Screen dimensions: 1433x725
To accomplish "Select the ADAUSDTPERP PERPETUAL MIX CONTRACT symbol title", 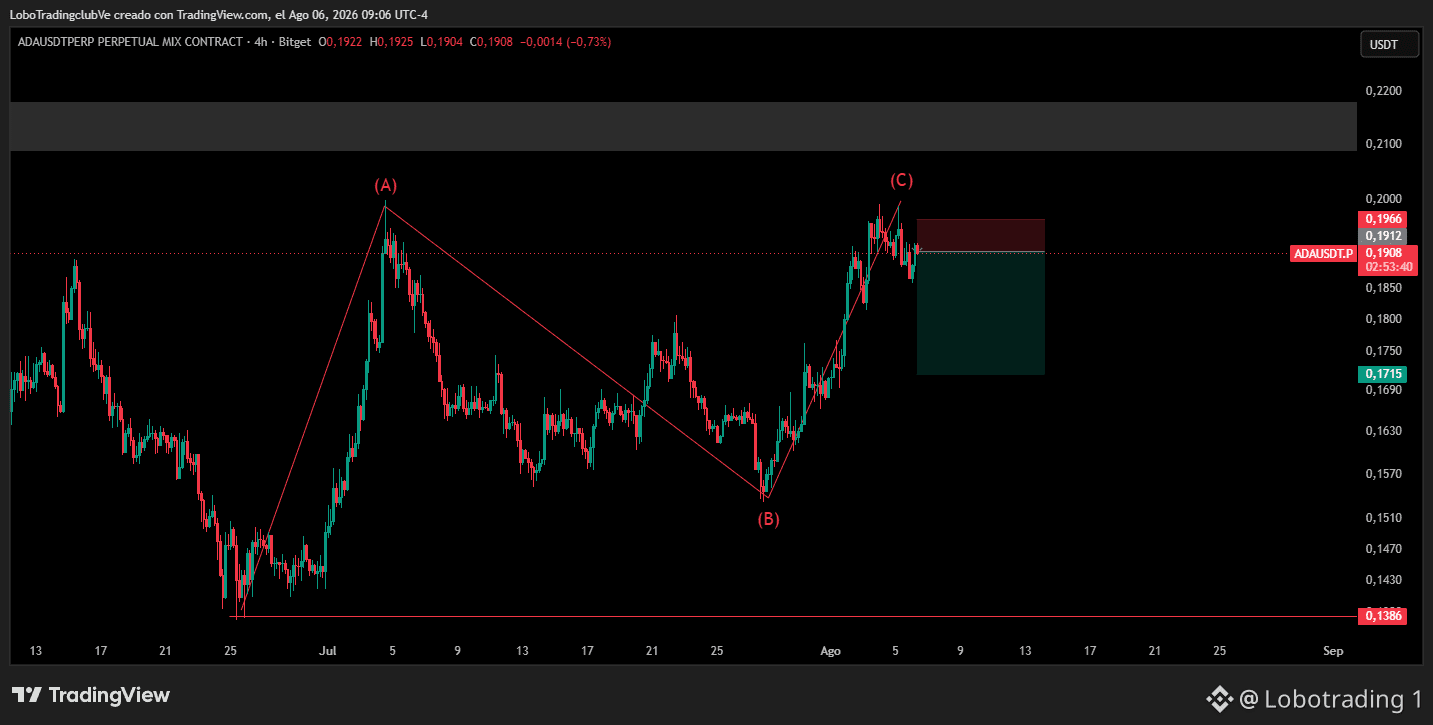I will coord(130,42).
